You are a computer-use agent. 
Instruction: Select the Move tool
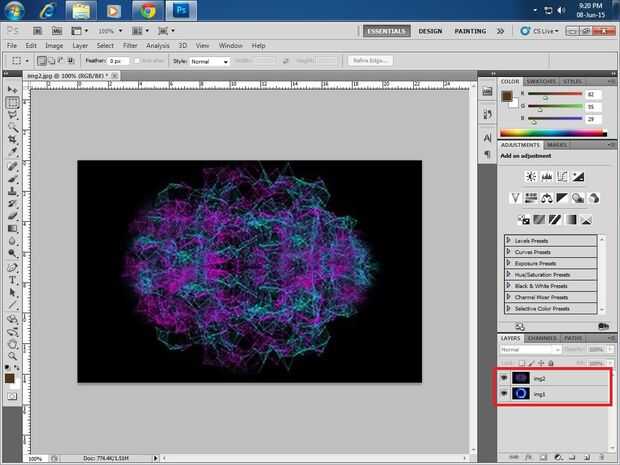12,90
